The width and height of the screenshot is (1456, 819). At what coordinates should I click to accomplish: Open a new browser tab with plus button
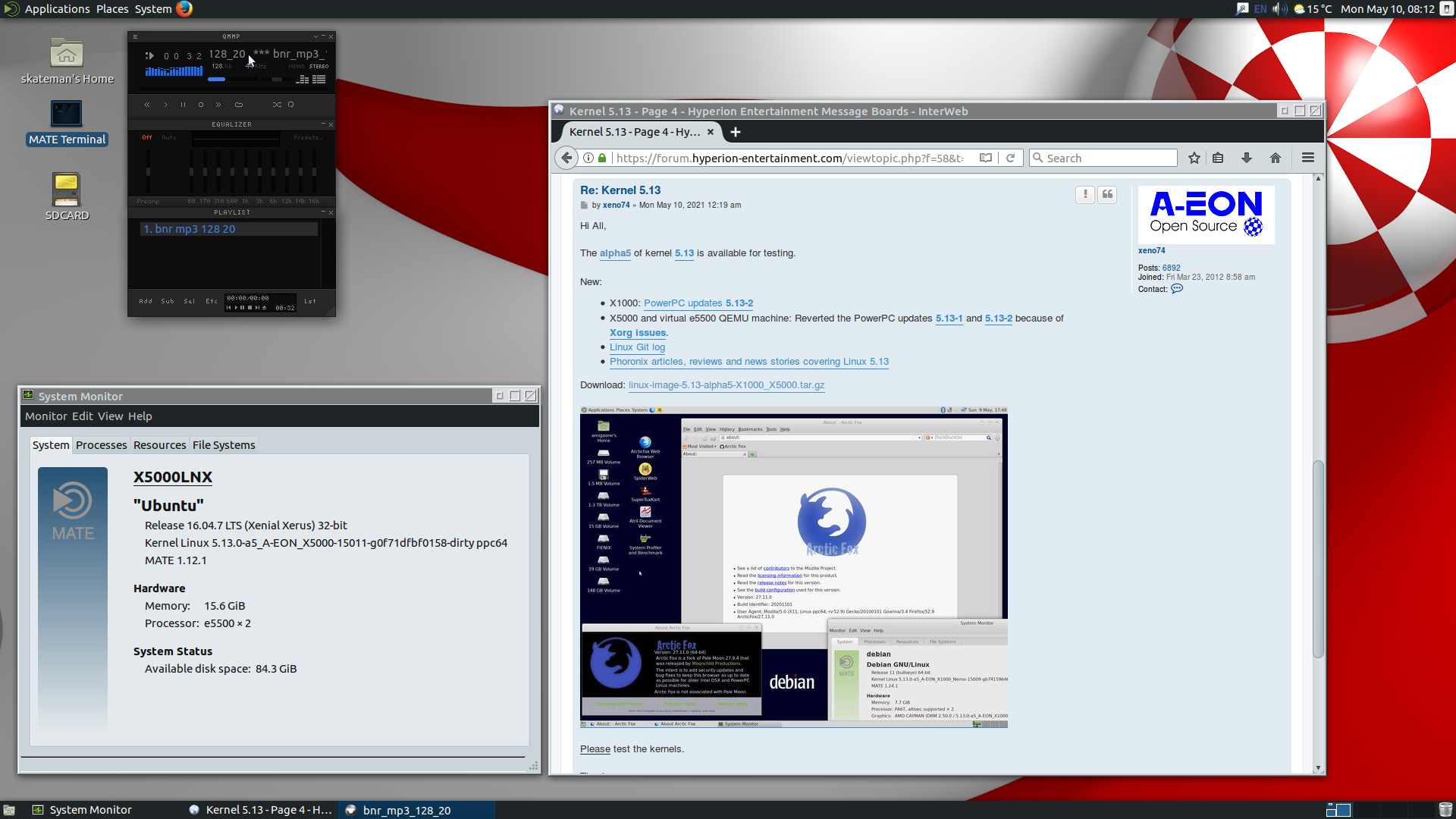pyautogui.click(x=735, y=132)
